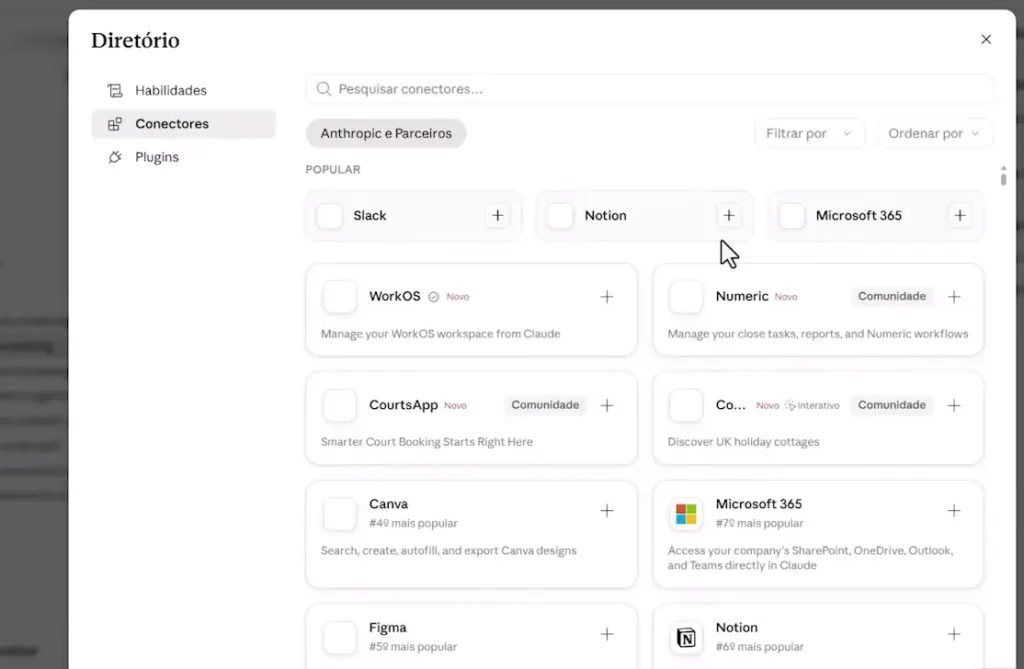This screenshot has height=669, width=1024.
Task: Add the Canva connector
Action: click(x=607, y=510)
